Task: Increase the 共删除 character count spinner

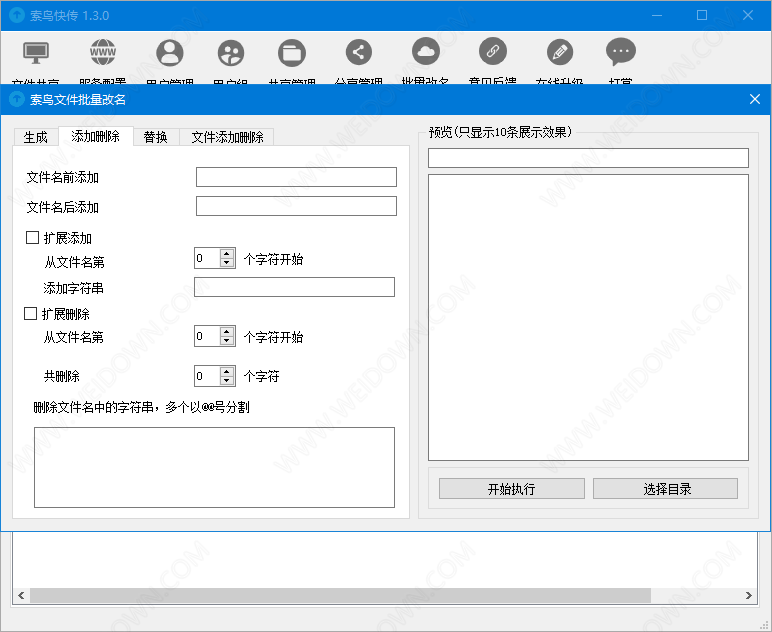Action: [226, 371]
